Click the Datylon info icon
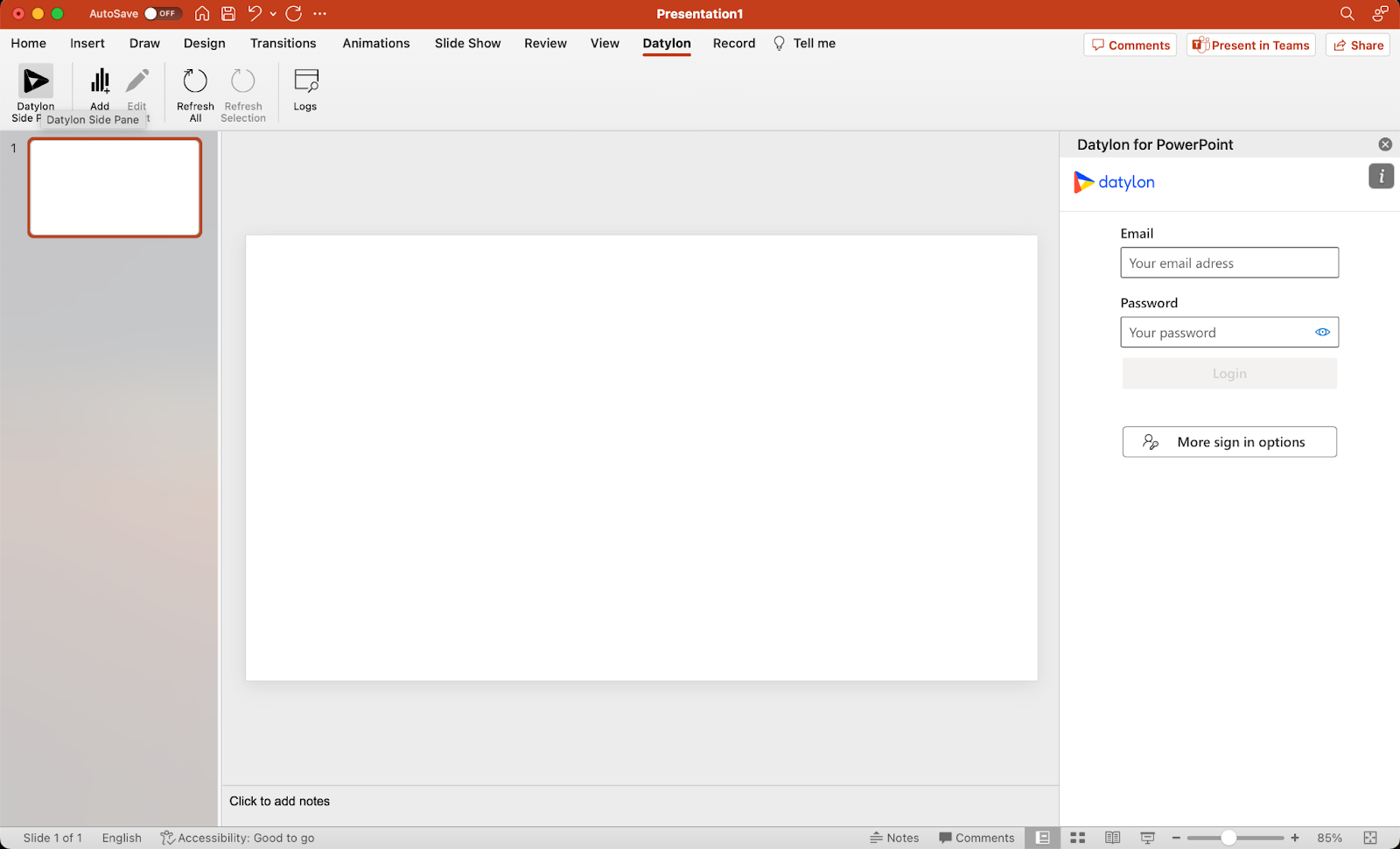This screenshot has width=1400, height=849. click(x=1382, y=176)
